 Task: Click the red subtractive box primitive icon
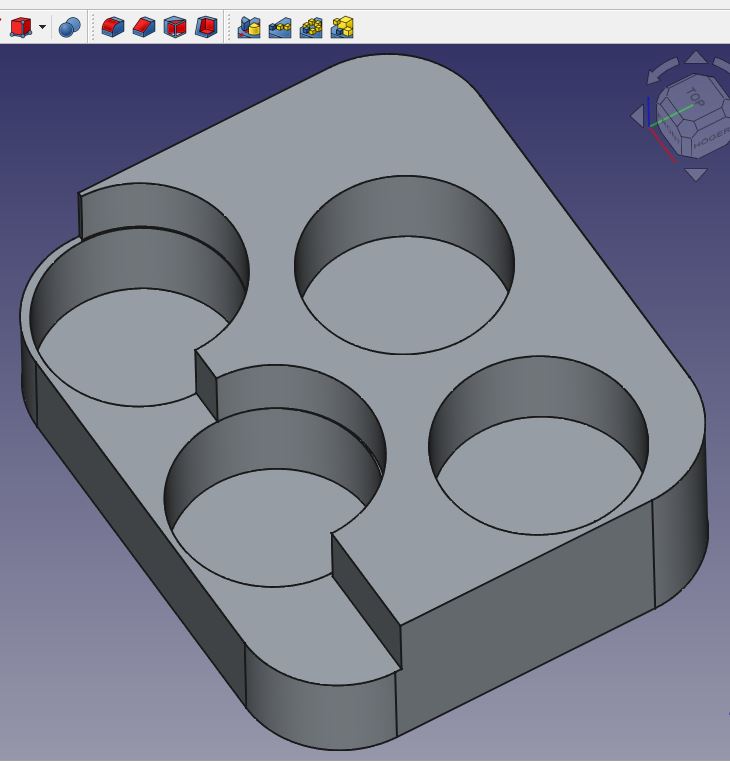[x=21, y=27]
